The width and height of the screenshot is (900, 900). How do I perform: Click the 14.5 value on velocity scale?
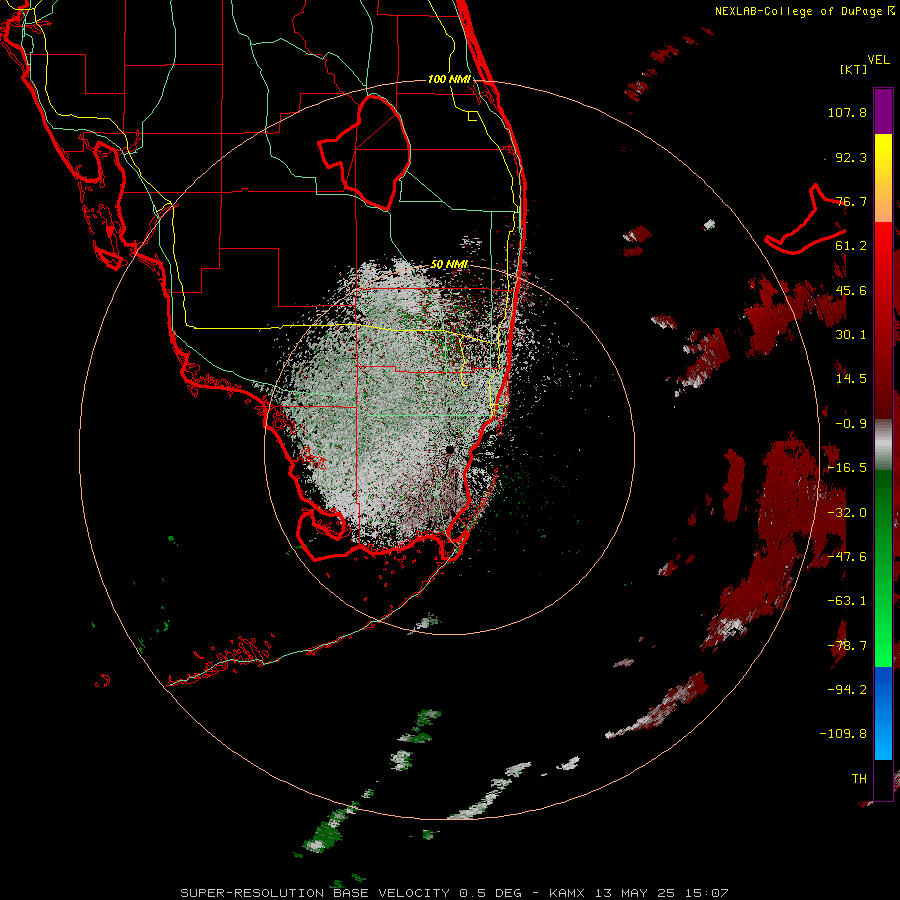click(851, 379)
